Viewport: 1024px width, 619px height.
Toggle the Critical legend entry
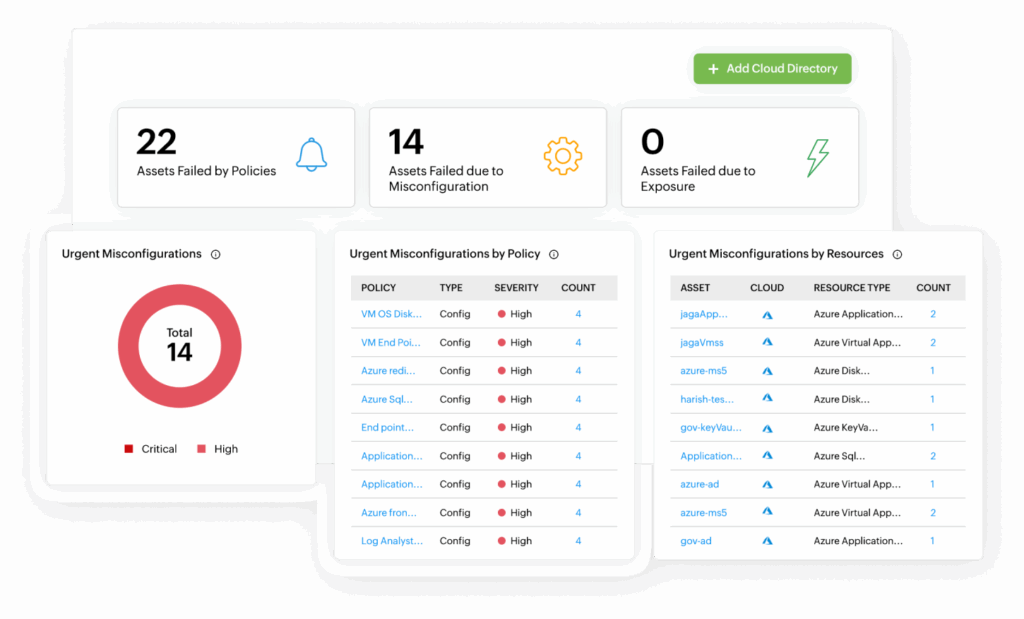point(151,449)
